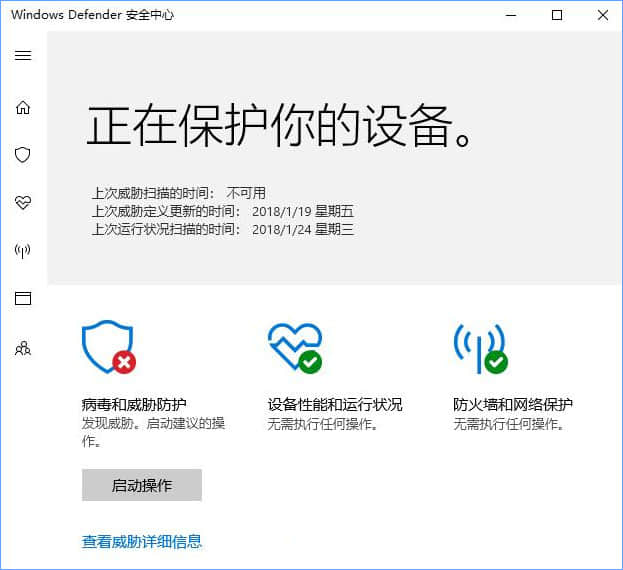The width and height of the screenshot is (623, 570).
Task: Open the app and browser control sidebar icon
Action: click(23, 298)
